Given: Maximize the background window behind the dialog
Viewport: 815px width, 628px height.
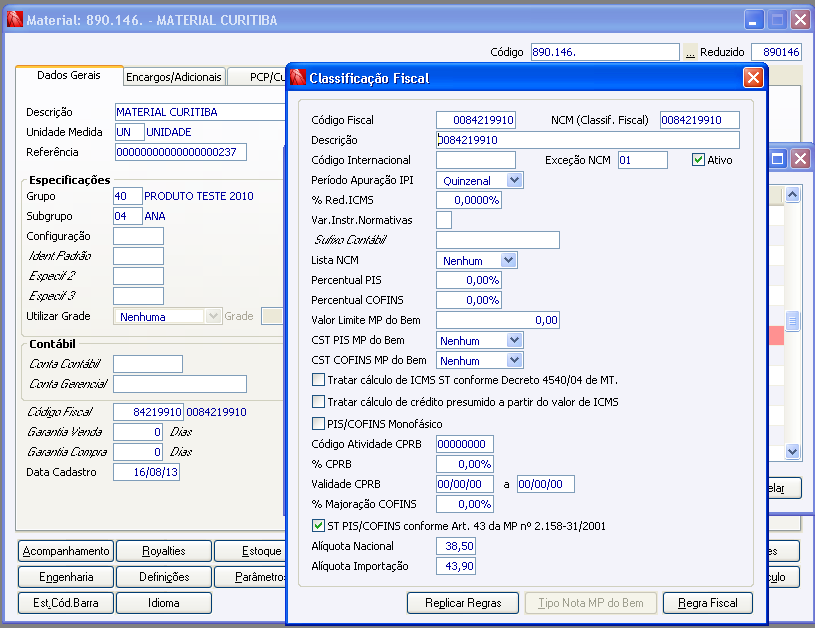Looking at the screenshot, I should pyautogui.click(x=778, y=159).
